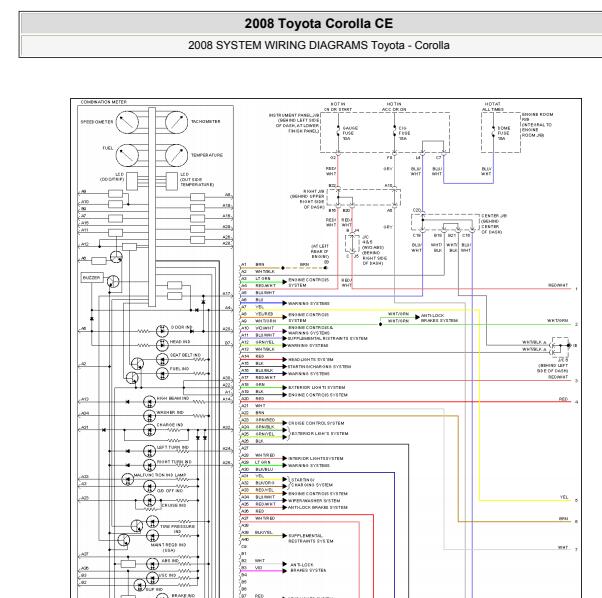
Task: Click the STARTING/CHARGING SYSTEM label near pin A15
Action: (x=319, y=367)
